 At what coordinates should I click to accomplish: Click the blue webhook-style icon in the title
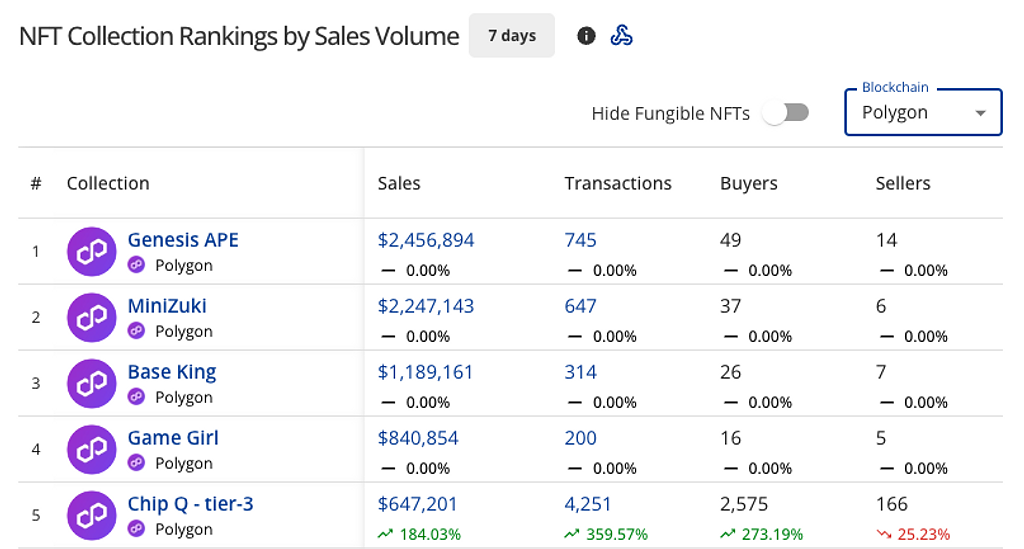pos(621,36)
